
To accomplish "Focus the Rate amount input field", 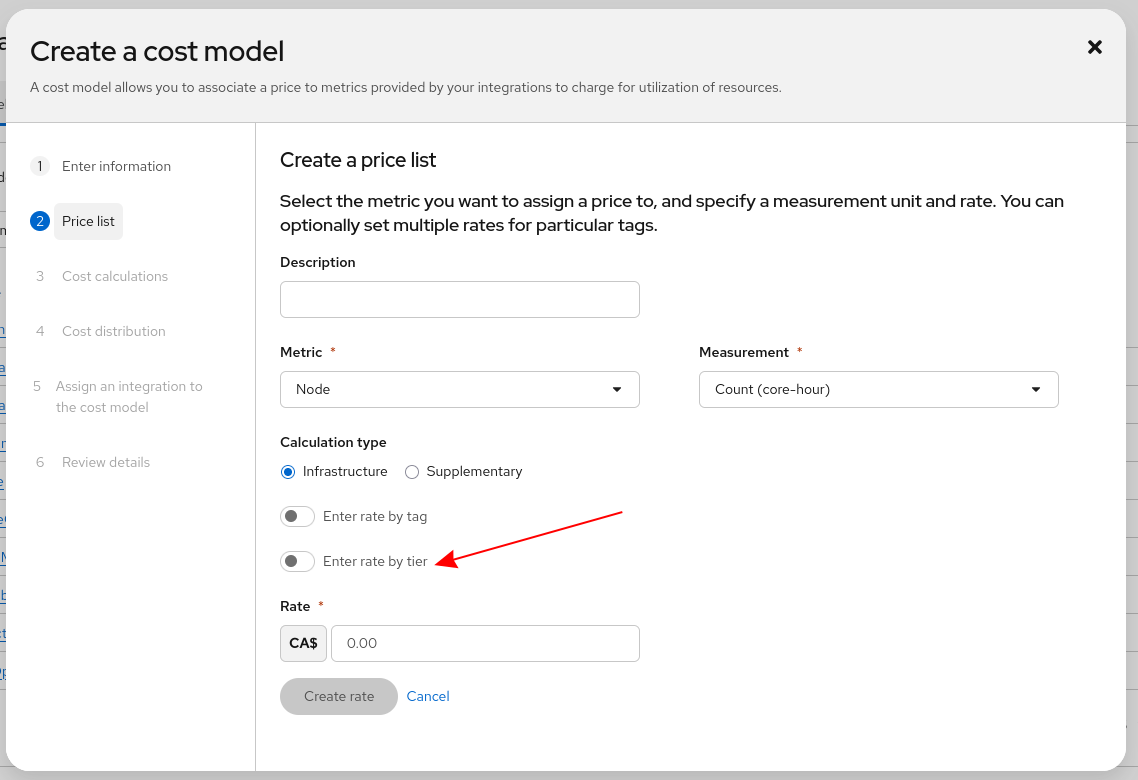I will [x=485, y=643].
